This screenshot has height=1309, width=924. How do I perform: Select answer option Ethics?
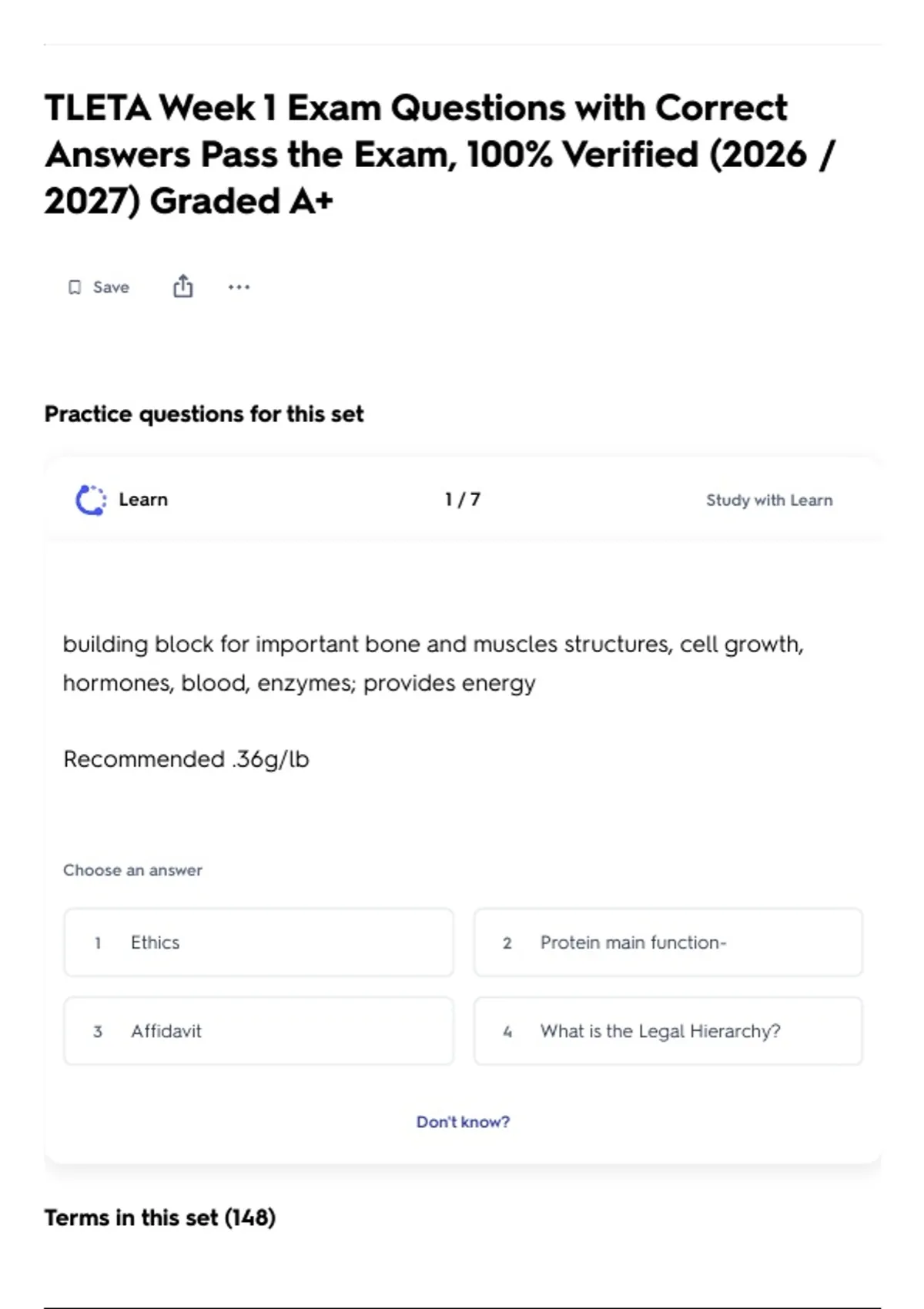(x=259, y=942)
